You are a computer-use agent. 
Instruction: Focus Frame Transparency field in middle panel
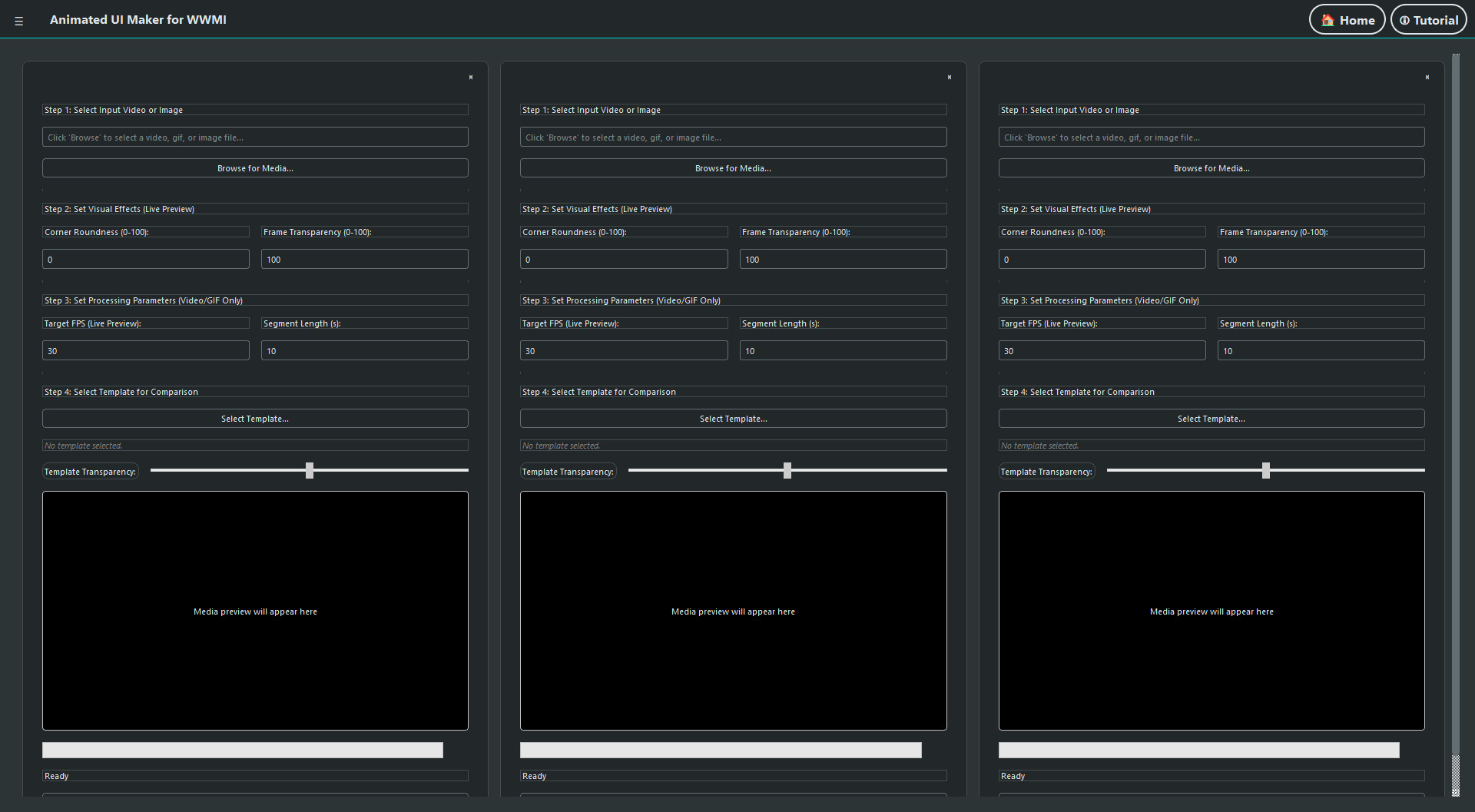click(843, 260)
